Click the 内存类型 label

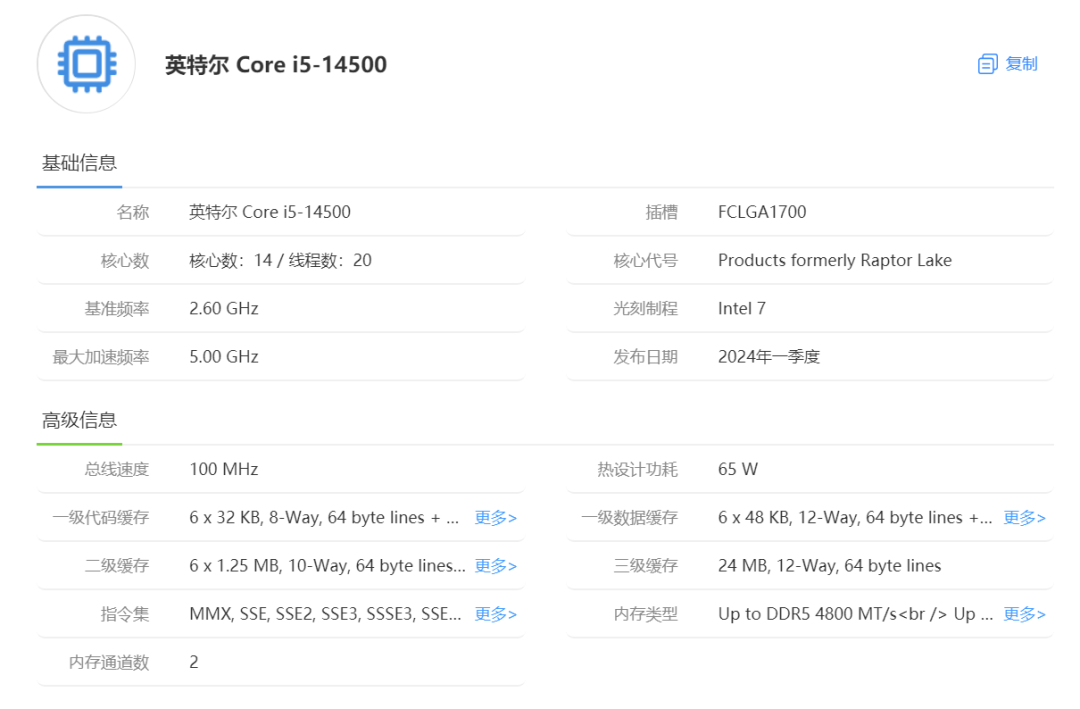[645, 614]
